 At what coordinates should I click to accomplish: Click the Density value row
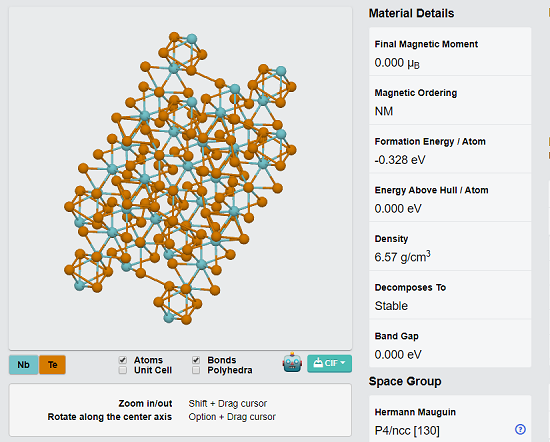[450, 246]
